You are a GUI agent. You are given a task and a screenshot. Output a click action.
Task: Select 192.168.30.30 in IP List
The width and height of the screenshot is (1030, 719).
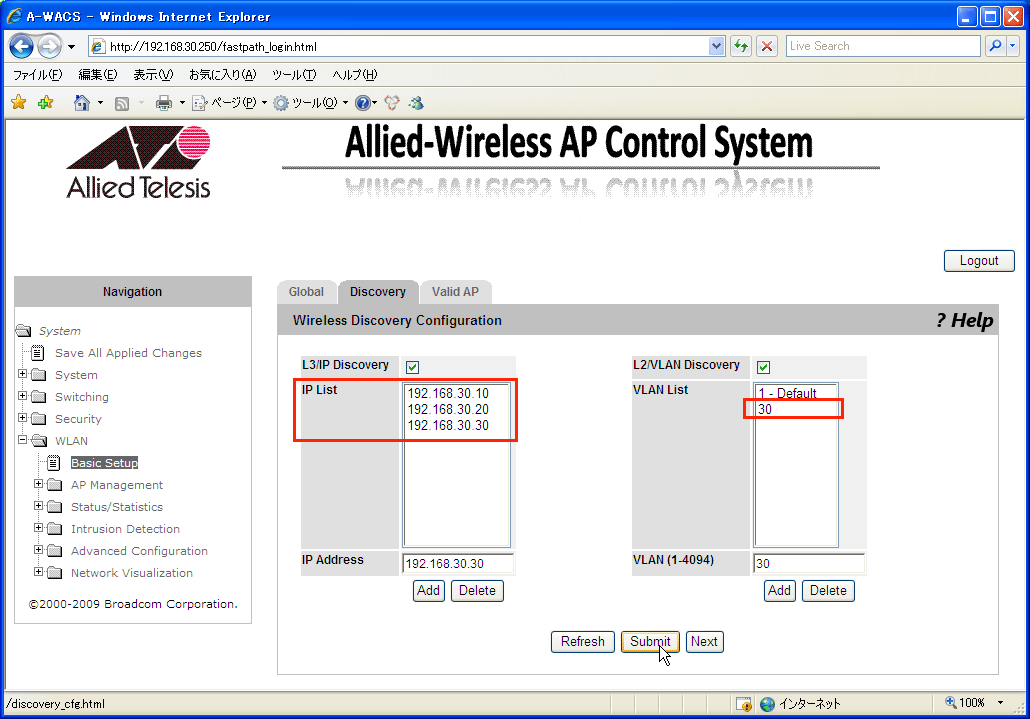pyautogui.click(x=456, y=425)
